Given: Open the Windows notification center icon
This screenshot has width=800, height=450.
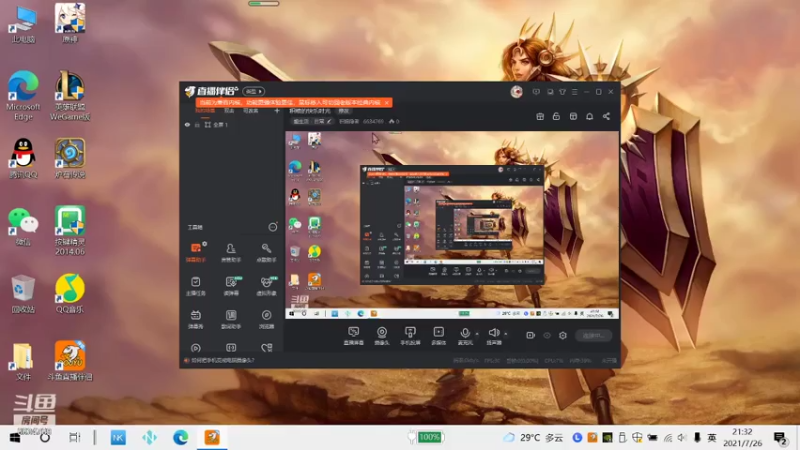Looking at the screenshot, I should point(780,438).
